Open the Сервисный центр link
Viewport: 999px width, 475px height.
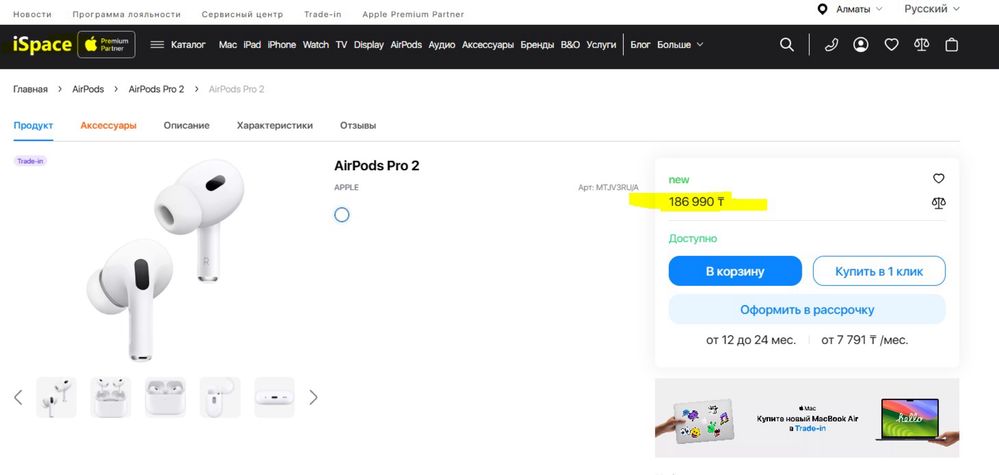click(x=242, y=14)
